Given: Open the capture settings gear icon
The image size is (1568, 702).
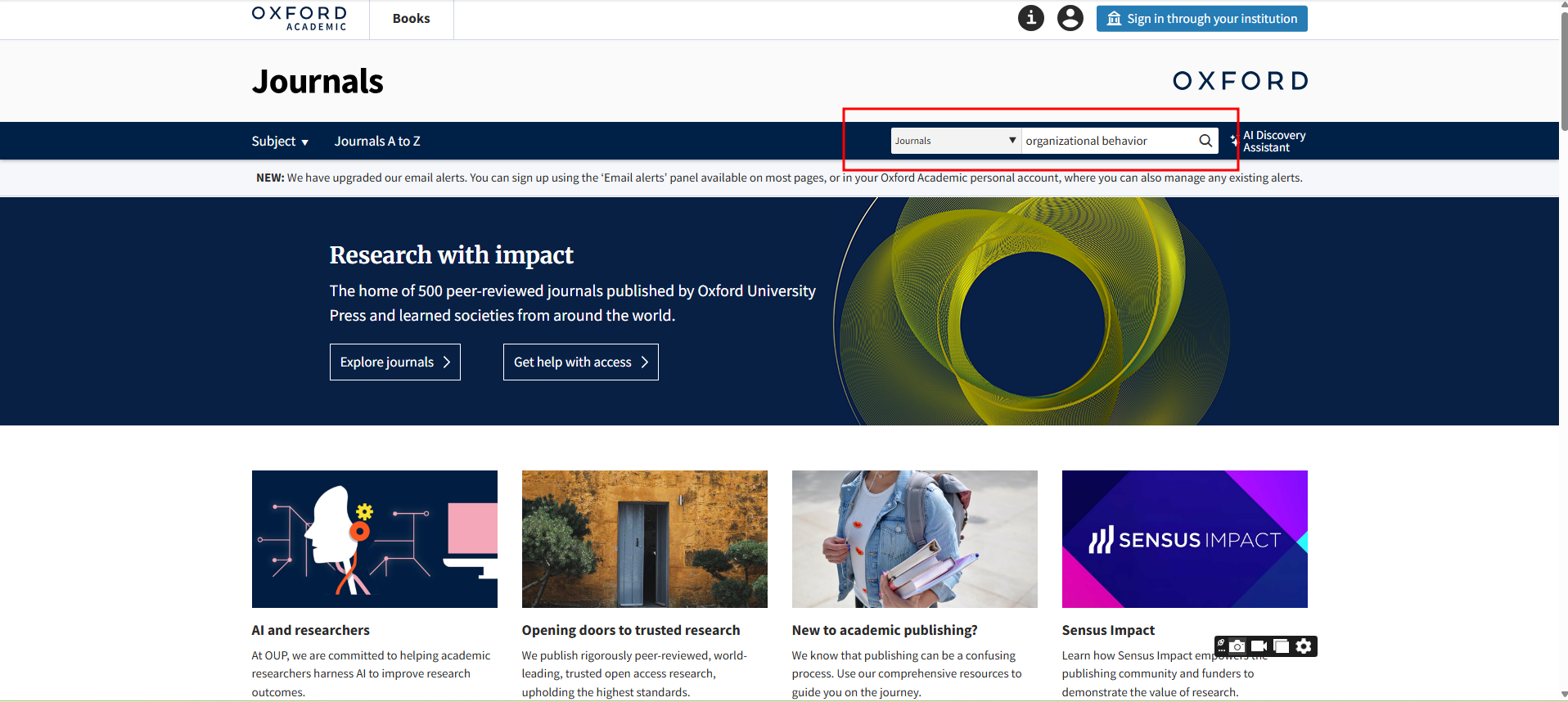Looking at the screenshot, I should (x=1304, y=646).
